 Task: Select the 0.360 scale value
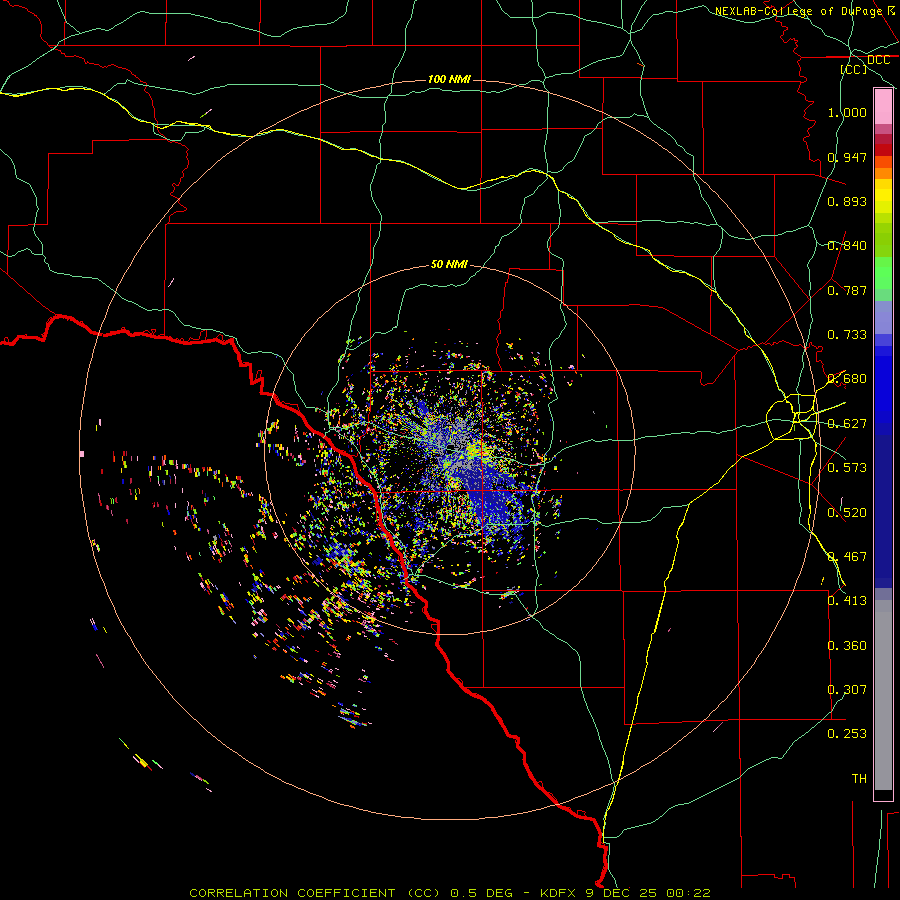(x=847, y=646)
